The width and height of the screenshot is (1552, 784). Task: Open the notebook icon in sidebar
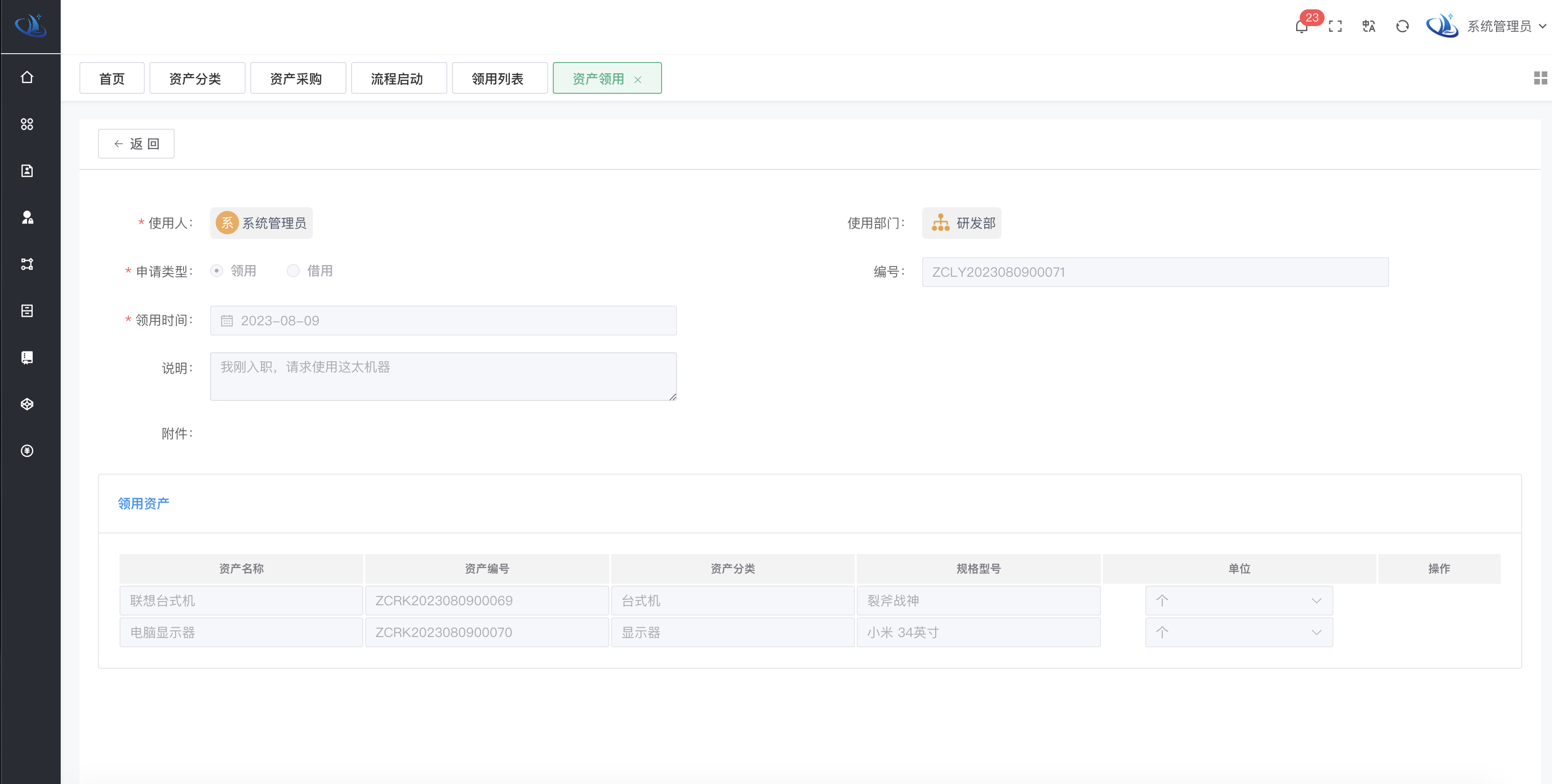[x=27, y=357]
